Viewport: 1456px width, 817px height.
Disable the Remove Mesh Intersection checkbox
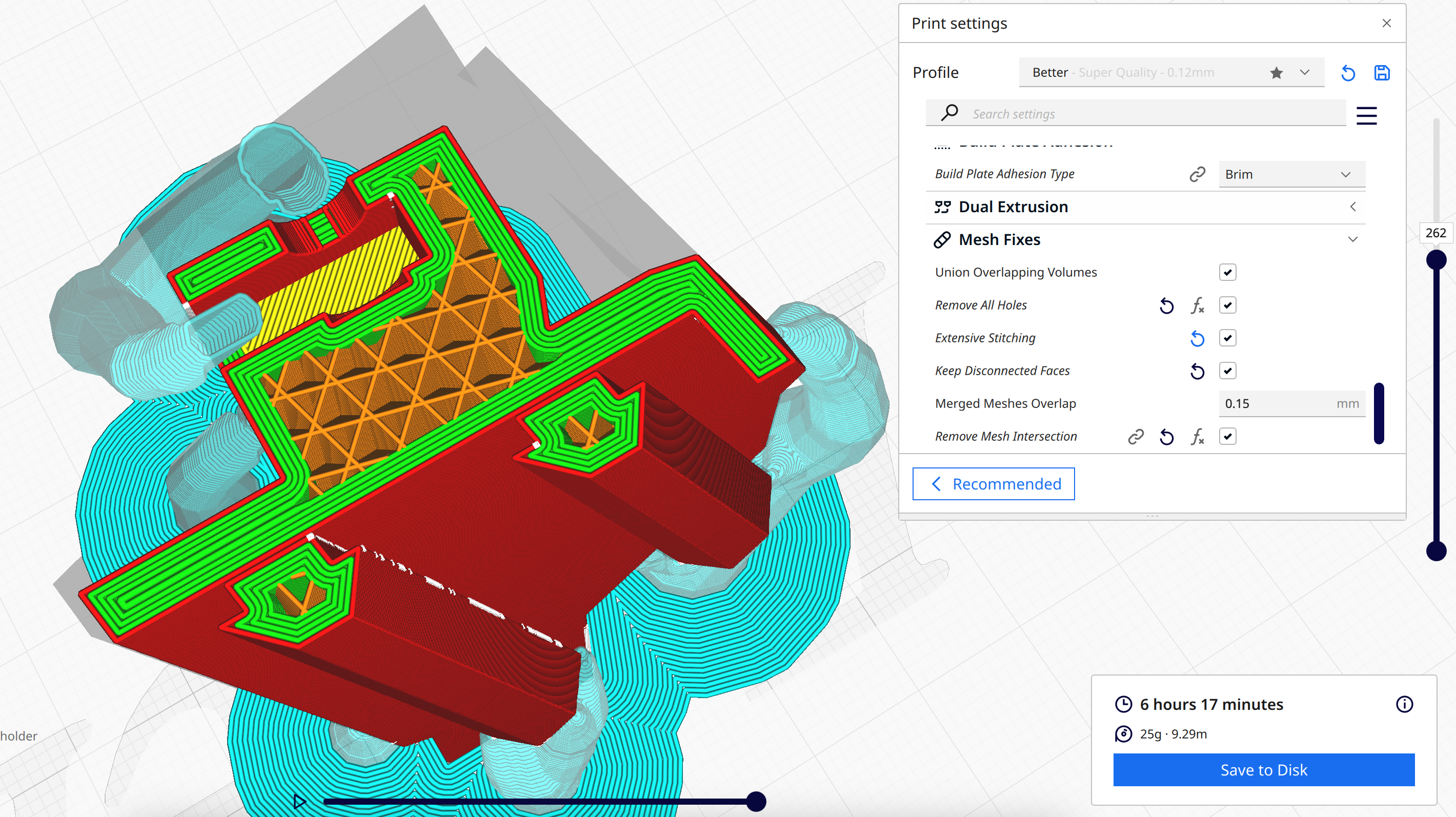tap(1227, 436)
